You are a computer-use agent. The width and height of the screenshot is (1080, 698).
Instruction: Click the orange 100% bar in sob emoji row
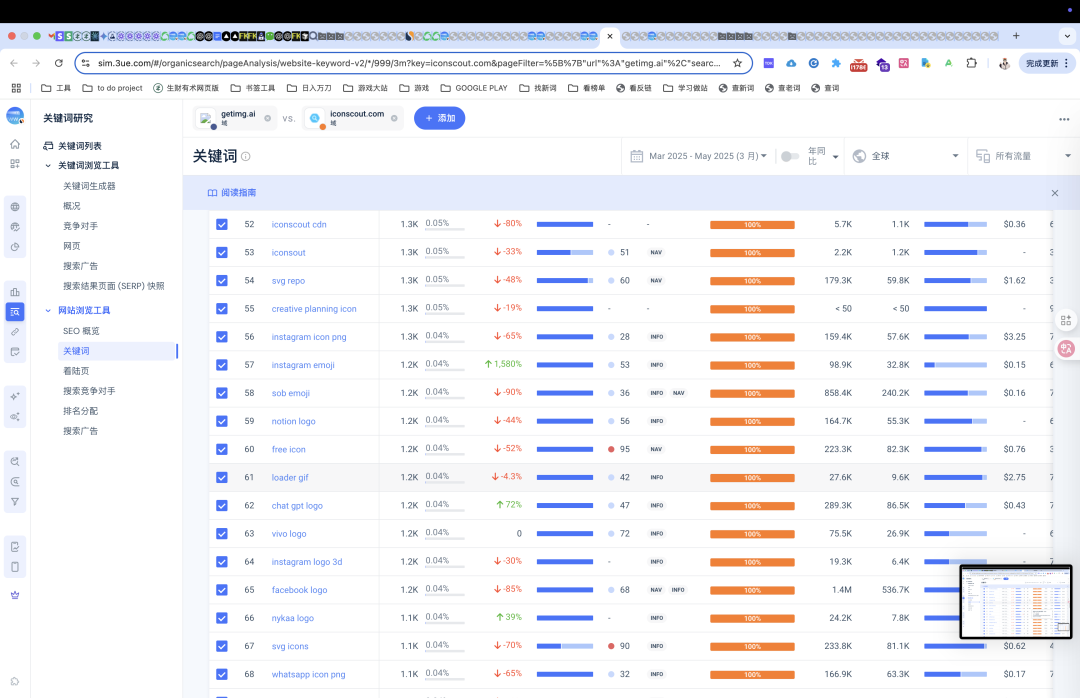[x=752, y=393]
